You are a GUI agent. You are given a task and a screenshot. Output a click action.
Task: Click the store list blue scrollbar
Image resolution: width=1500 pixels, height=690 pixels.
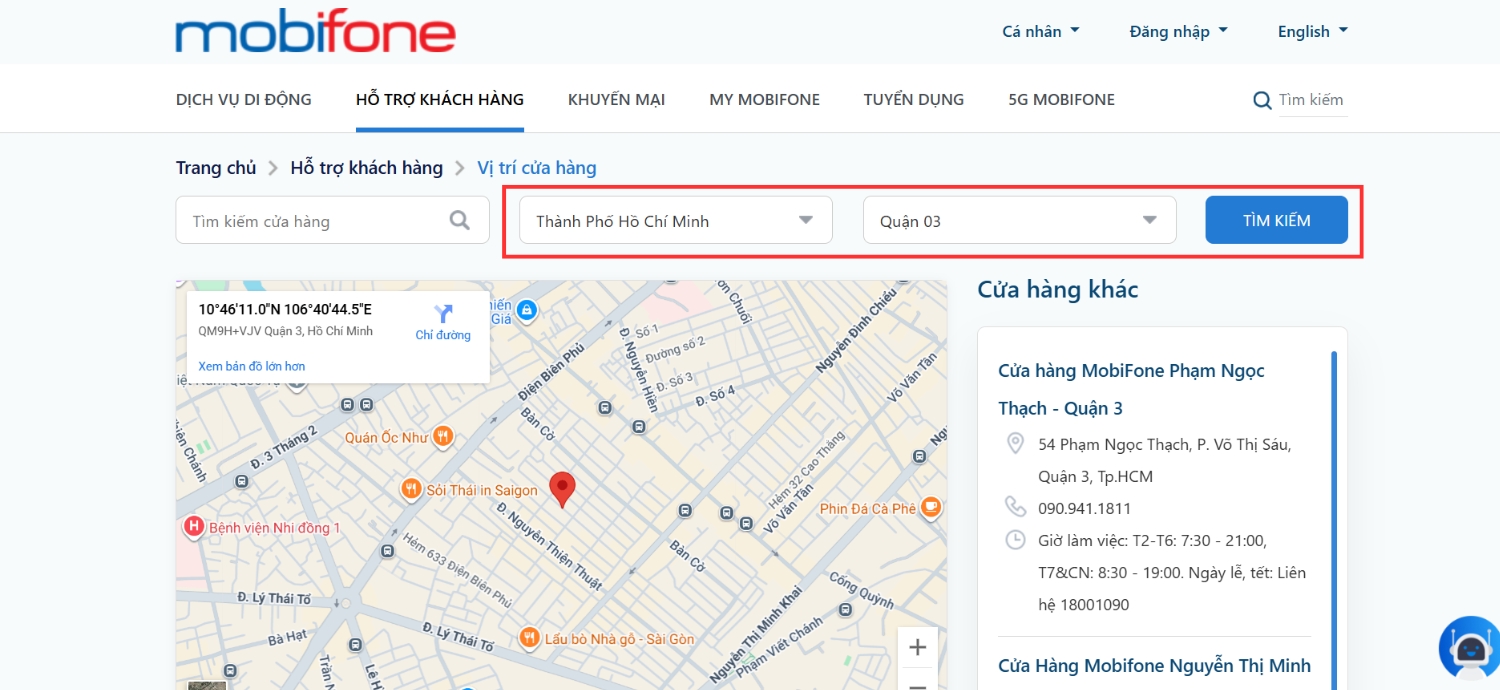click(1333, 520)
